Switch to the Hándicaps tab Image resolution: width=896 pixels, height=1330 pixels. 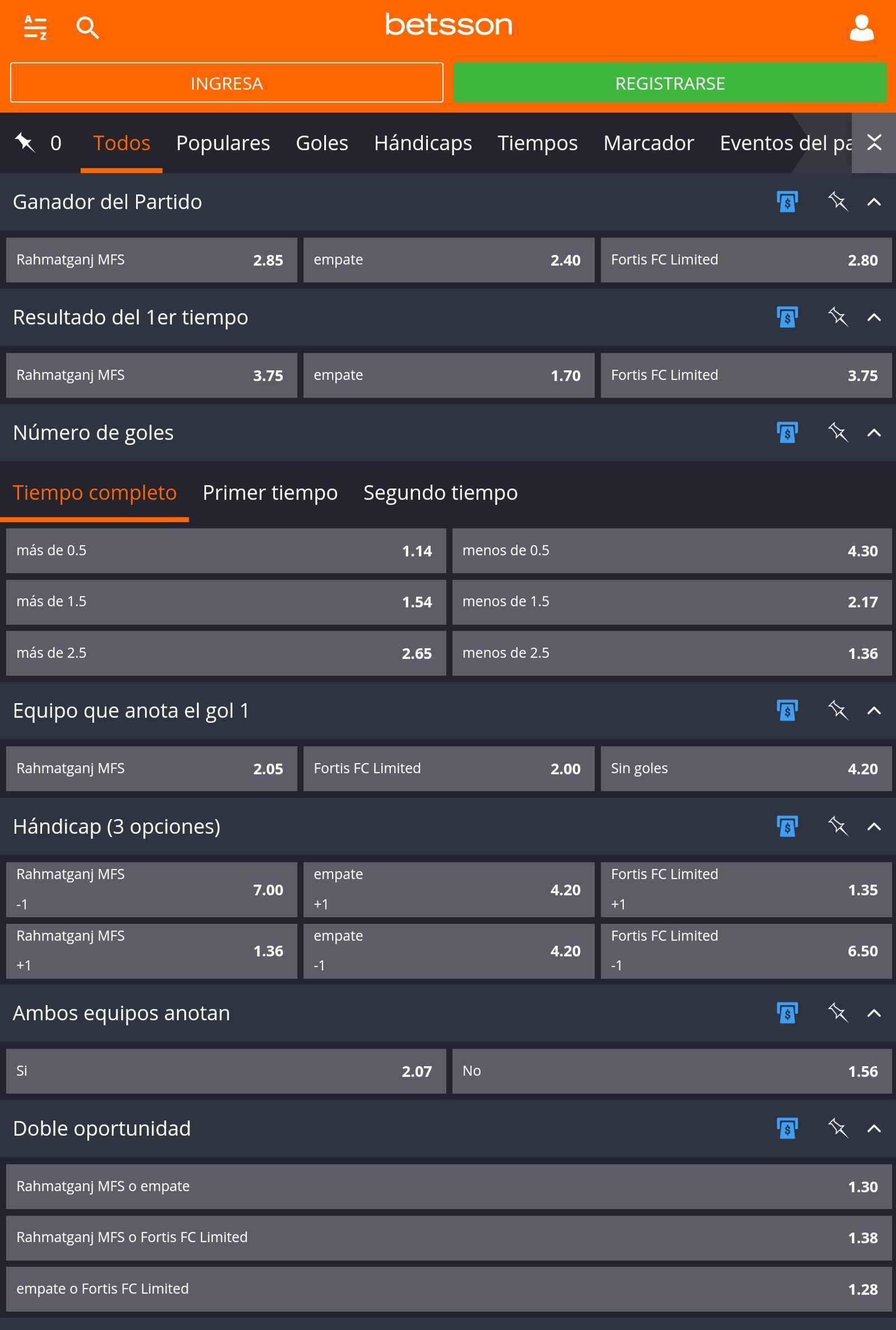423,143
